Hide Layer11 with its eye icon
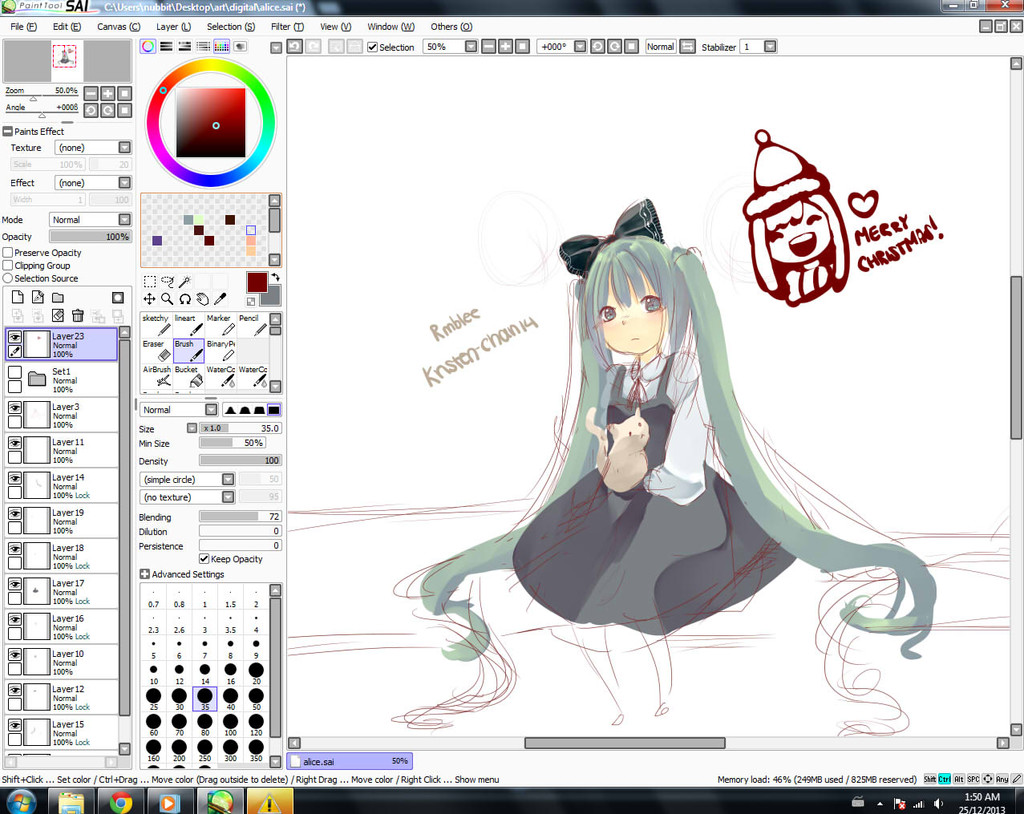This screenshot has width=1024, height=814. tap(14, 443)
